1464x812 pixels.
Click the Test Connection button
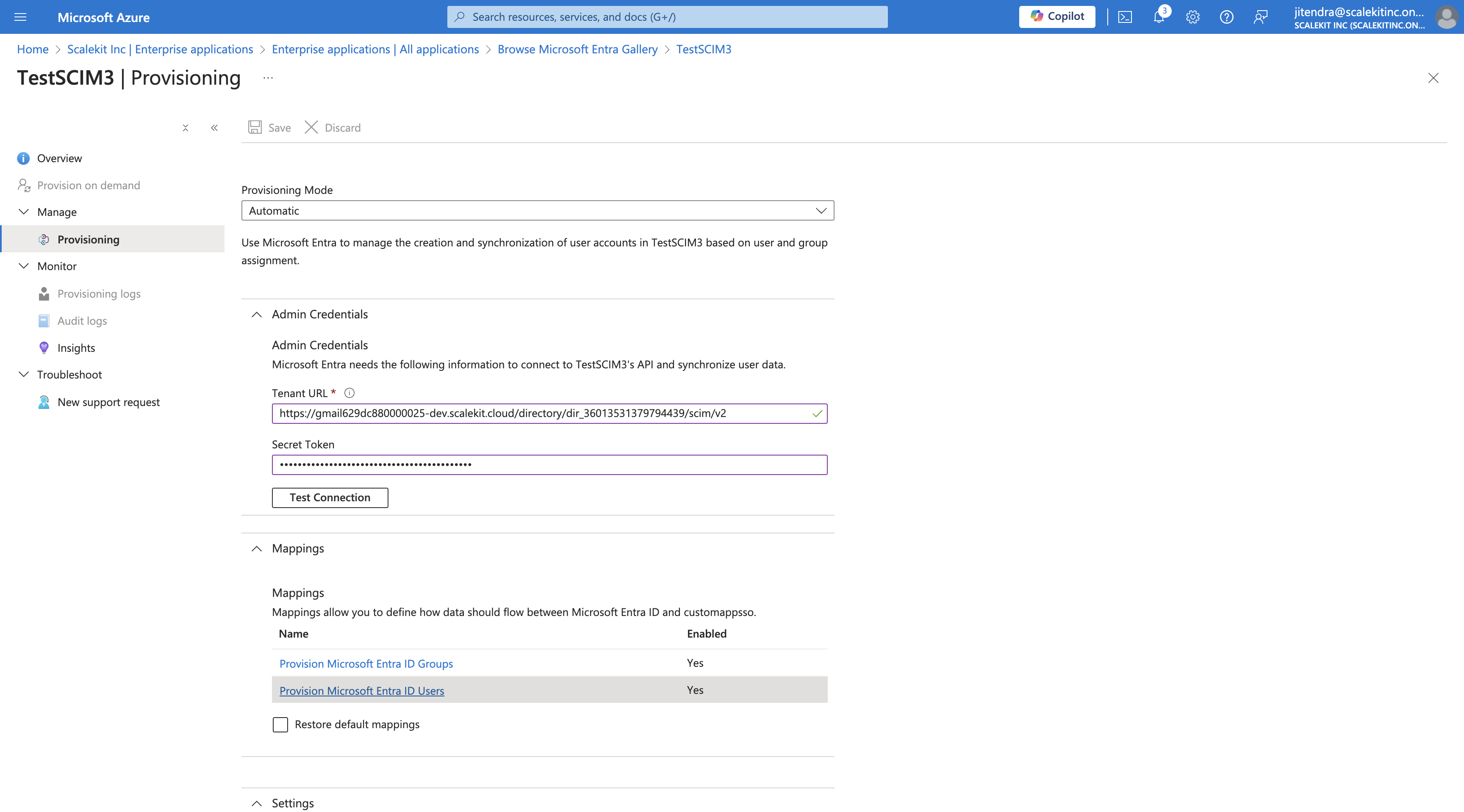point(330,497)
